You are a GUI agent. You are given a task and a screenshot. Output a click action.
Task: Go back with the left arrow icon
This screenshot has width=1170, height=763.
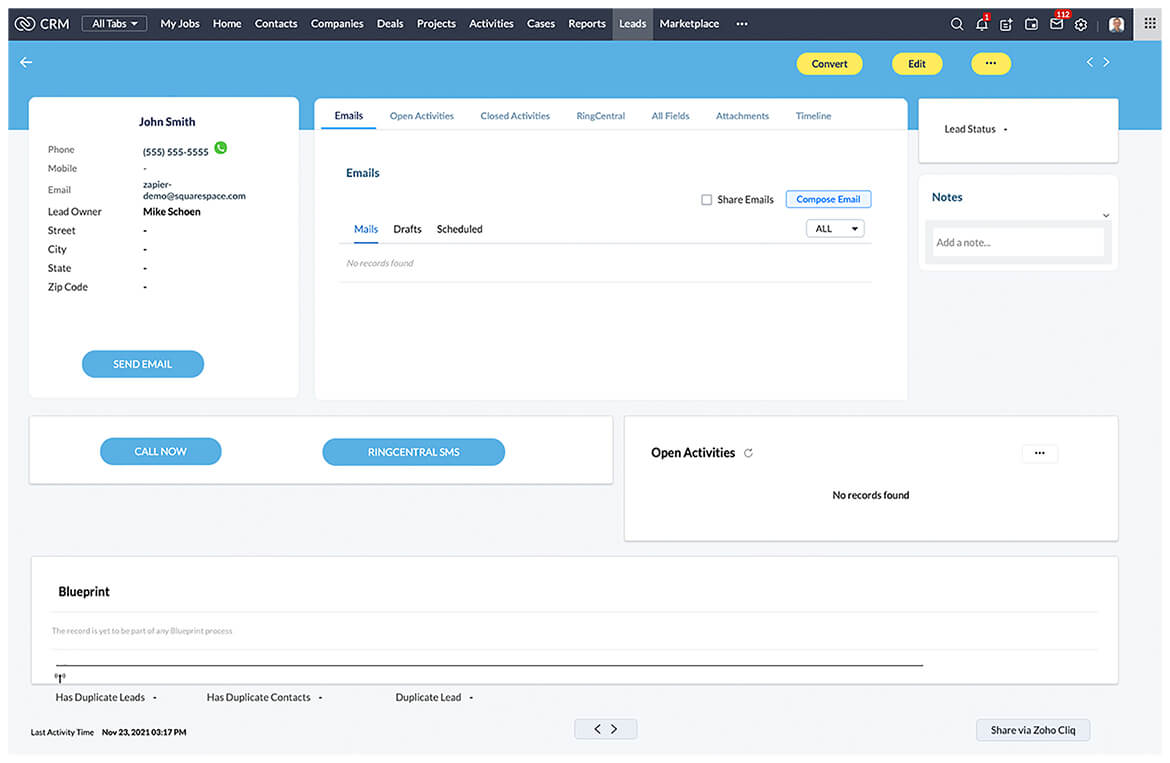pyautogui.click(x=26, y=63)
